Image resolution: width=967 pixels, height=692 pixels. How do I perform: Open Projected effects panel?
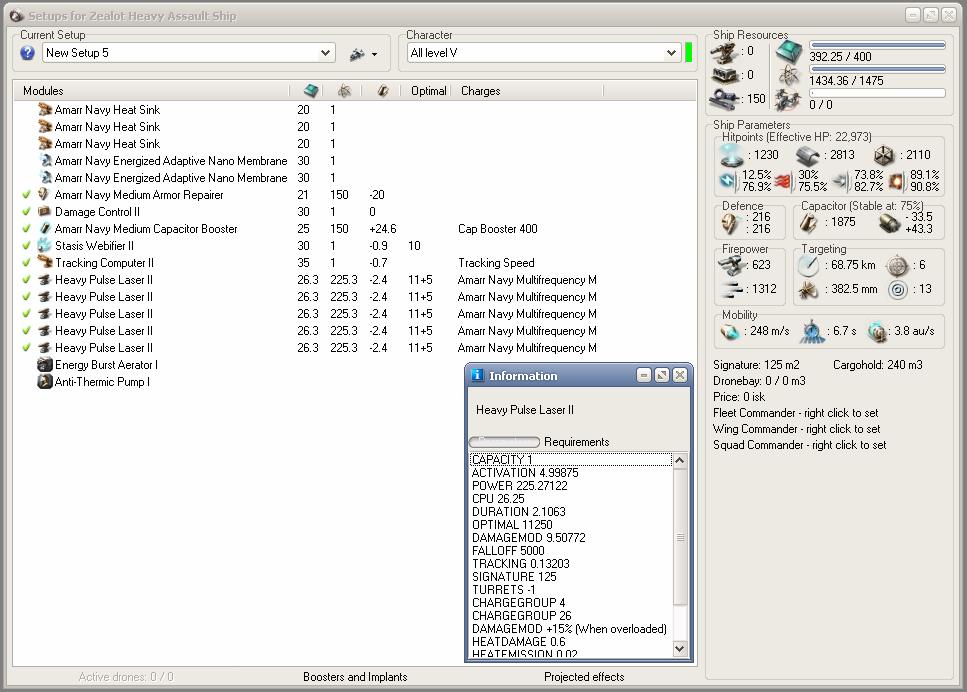pos(584,677)
